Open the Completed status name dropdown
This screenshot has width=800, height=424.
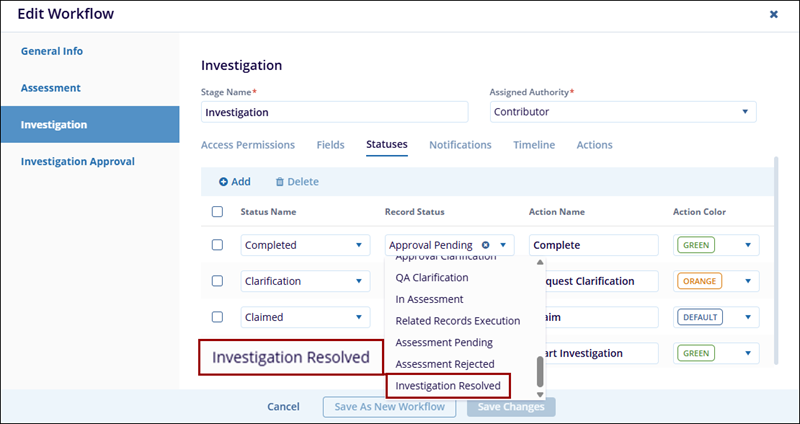tap(359, 245)
